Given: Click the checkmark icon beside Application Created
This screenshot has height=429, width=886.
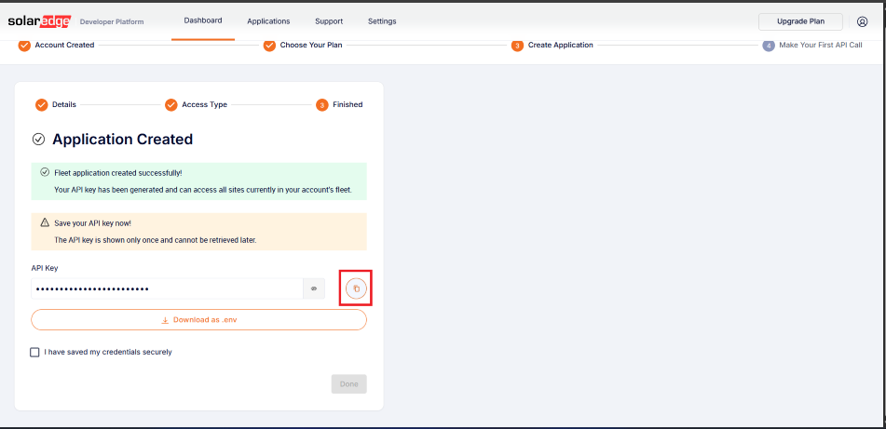Looking at the screenshot, I should click(38, 139).
